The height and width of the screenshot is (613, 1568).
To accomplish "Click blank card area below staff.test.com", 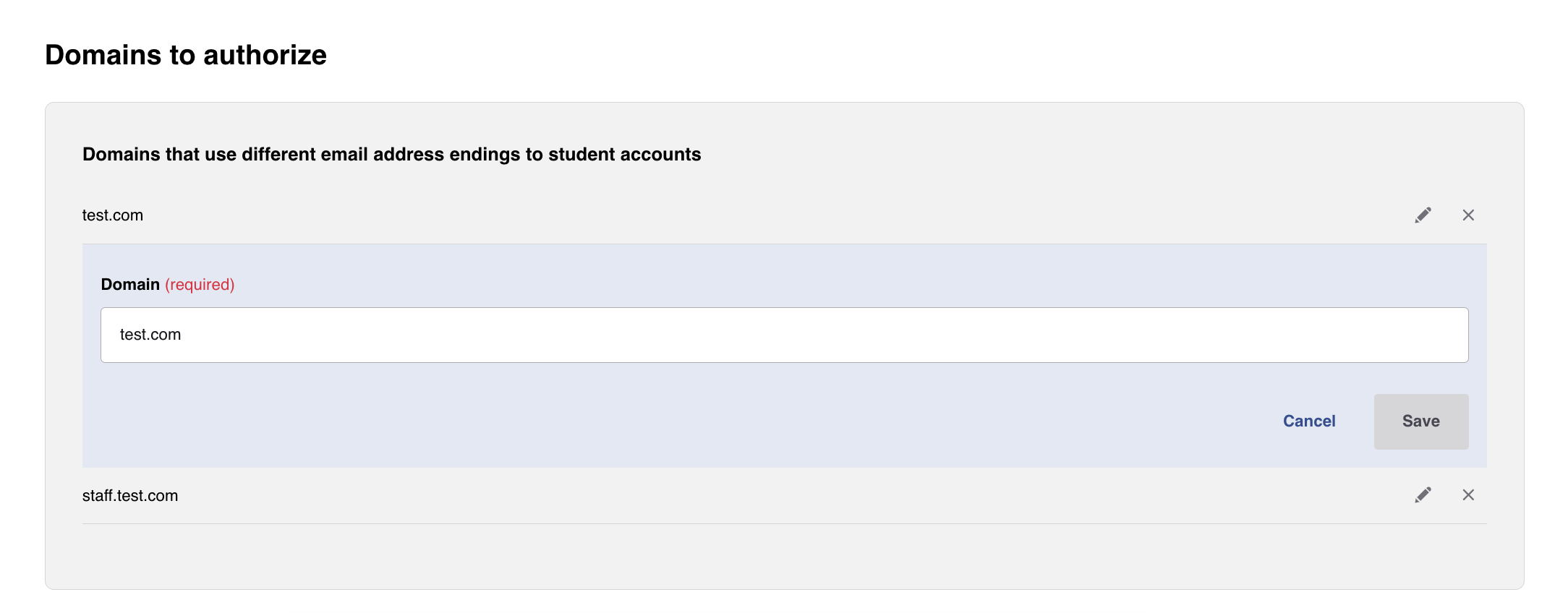I will click(x=784, y=555).
